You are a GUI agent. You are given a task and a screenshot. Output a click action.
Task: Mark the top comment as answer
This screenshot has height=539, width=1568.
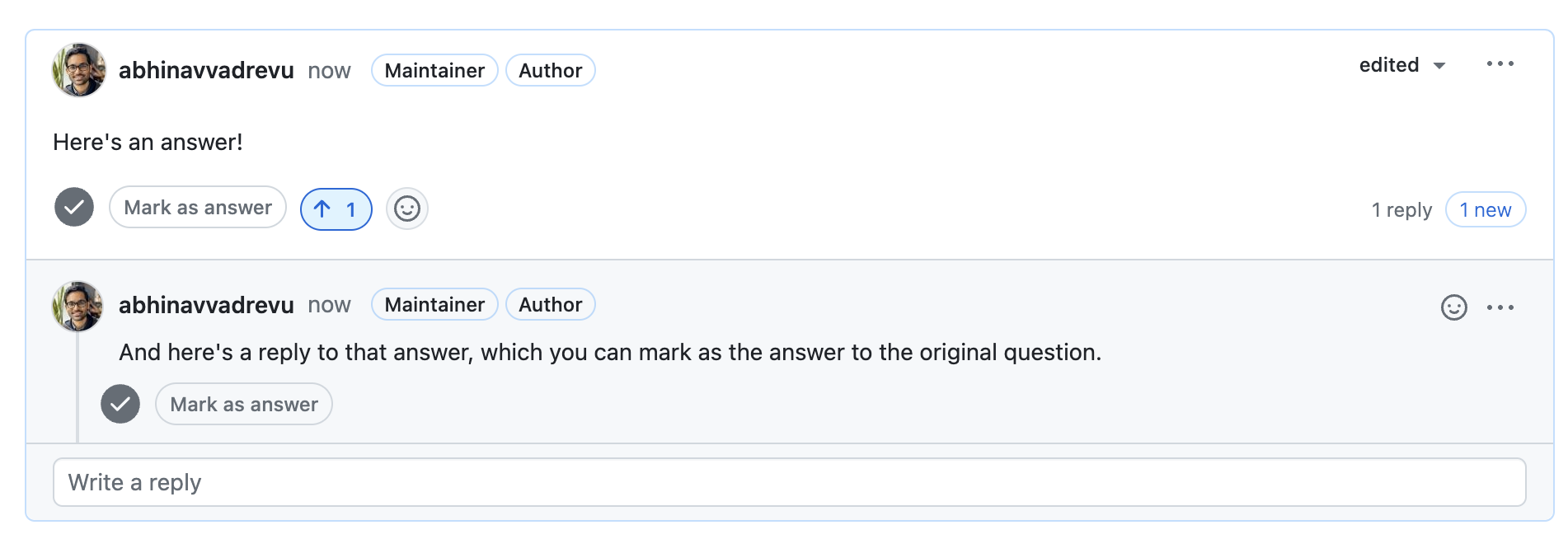tap(198, 208)
